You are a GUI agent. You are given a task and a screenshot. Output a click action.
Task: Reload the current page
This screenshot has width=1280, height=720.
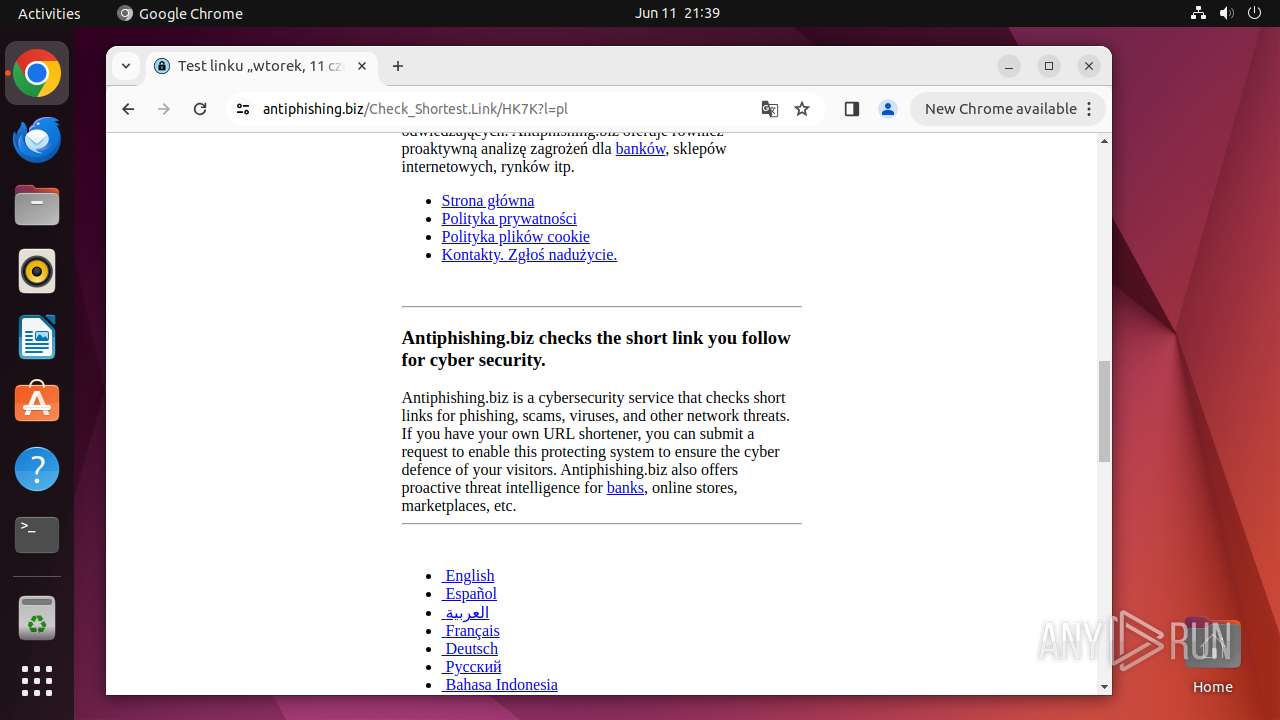click(x=200, y=109)
